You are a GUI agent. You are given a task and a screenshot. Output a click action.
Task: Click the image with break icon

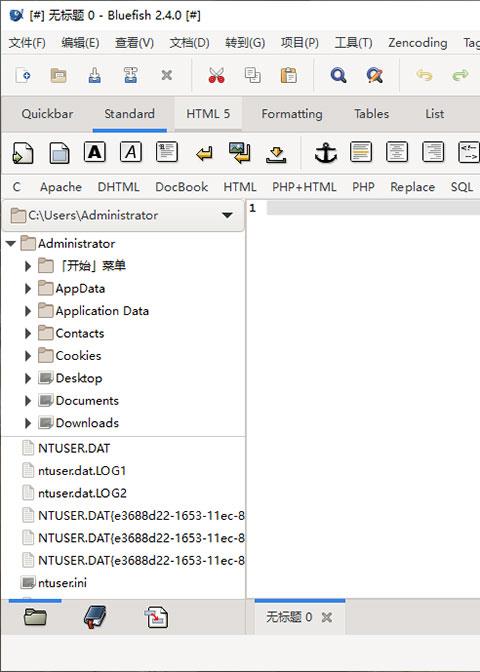click(x=240, y=153)
